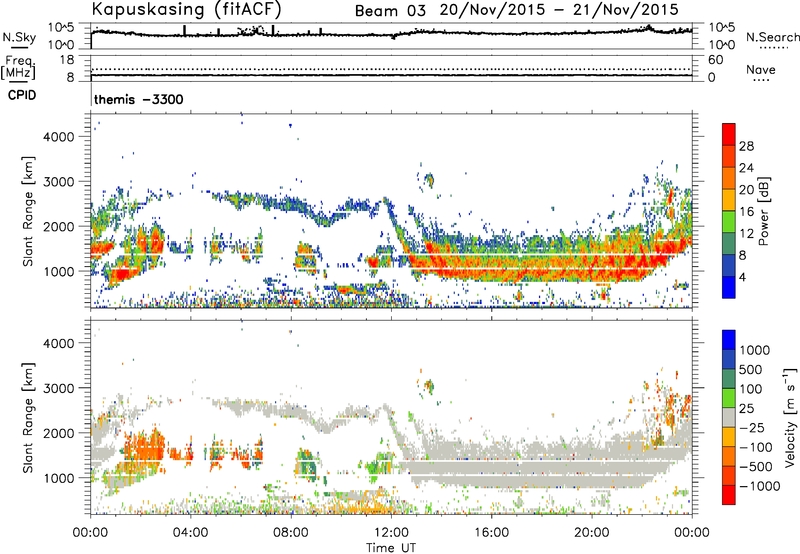Click 'Slant Range [km]' label of power panel
The width and height of the screenshot is (800, 554).
[28, 211]
